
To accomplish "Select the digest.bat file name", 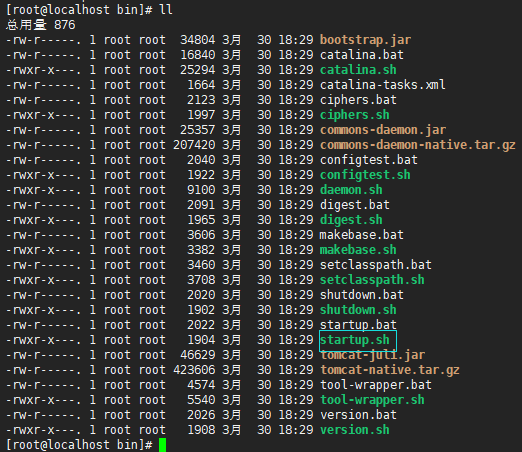I will tap(355, 205).
